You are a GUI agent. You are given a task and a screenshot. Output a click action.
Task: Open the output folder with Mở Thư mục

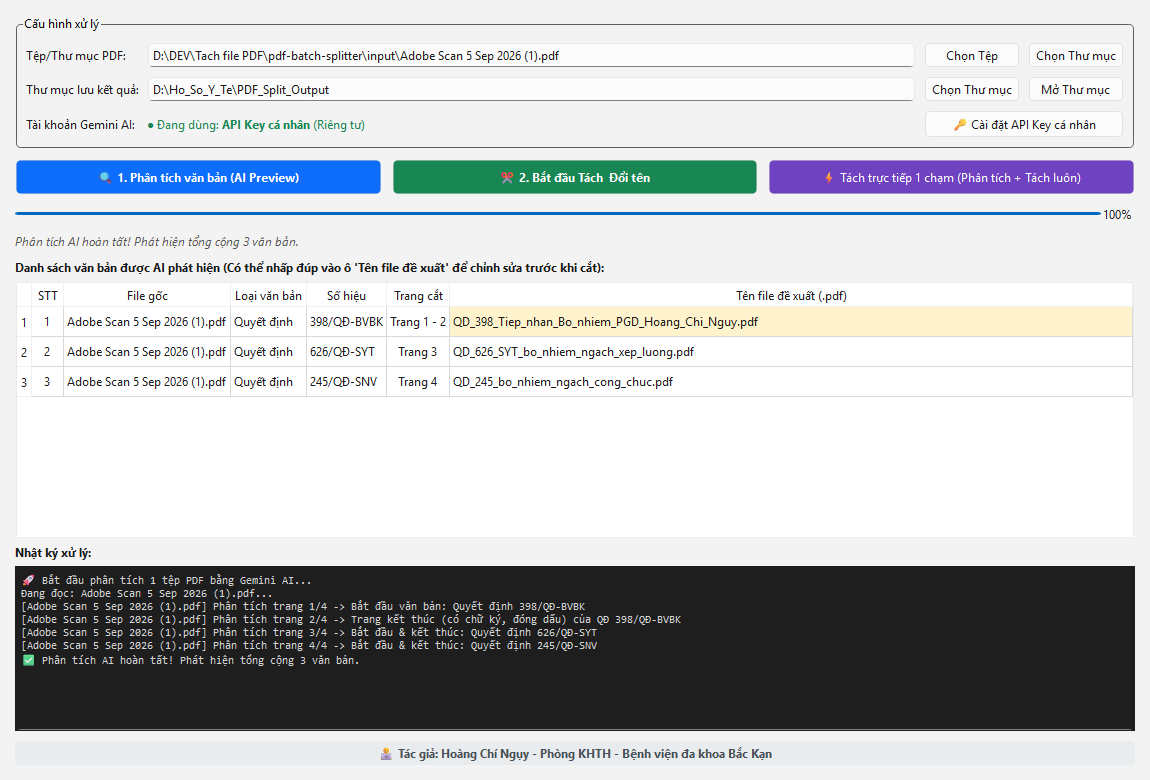[1076, 89]
